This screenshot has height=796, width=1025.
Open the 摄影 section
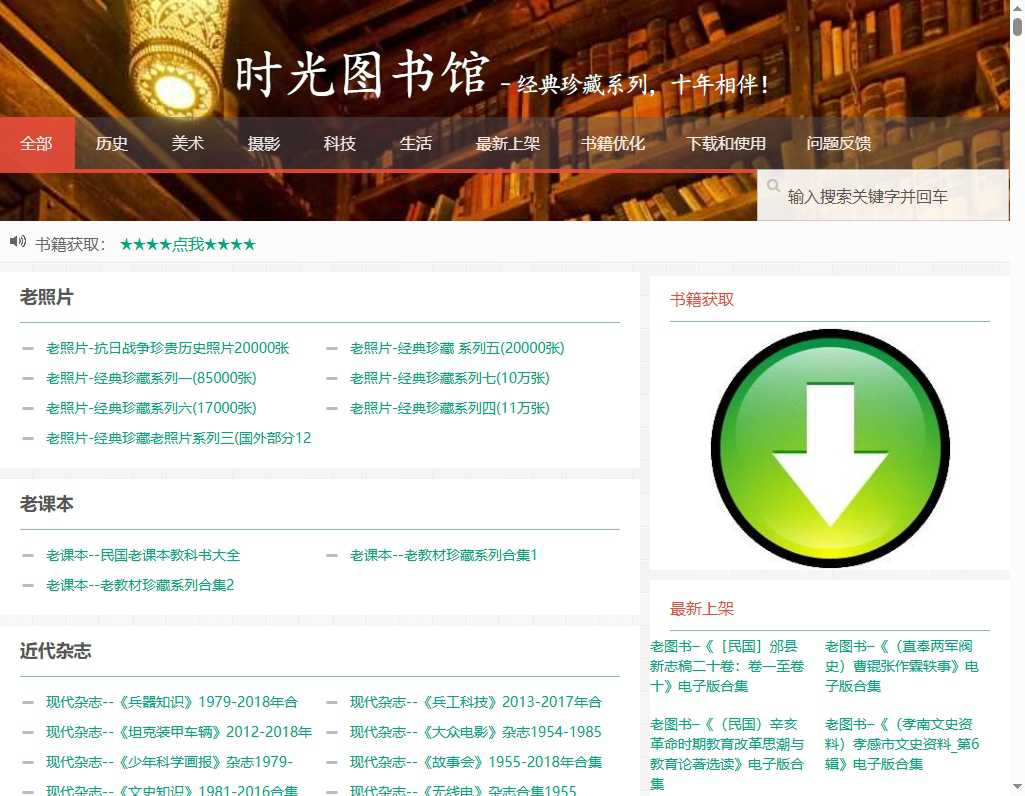point(263,143)
